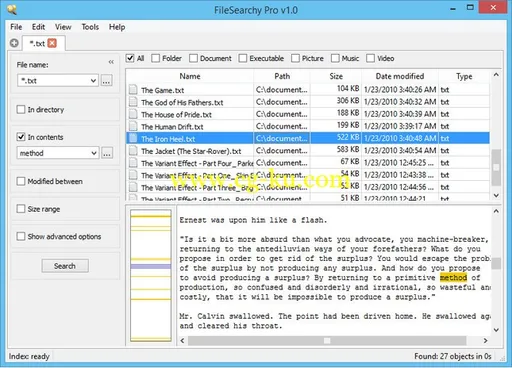
Task: Sort results by Type column header
Action: [464, 76]
